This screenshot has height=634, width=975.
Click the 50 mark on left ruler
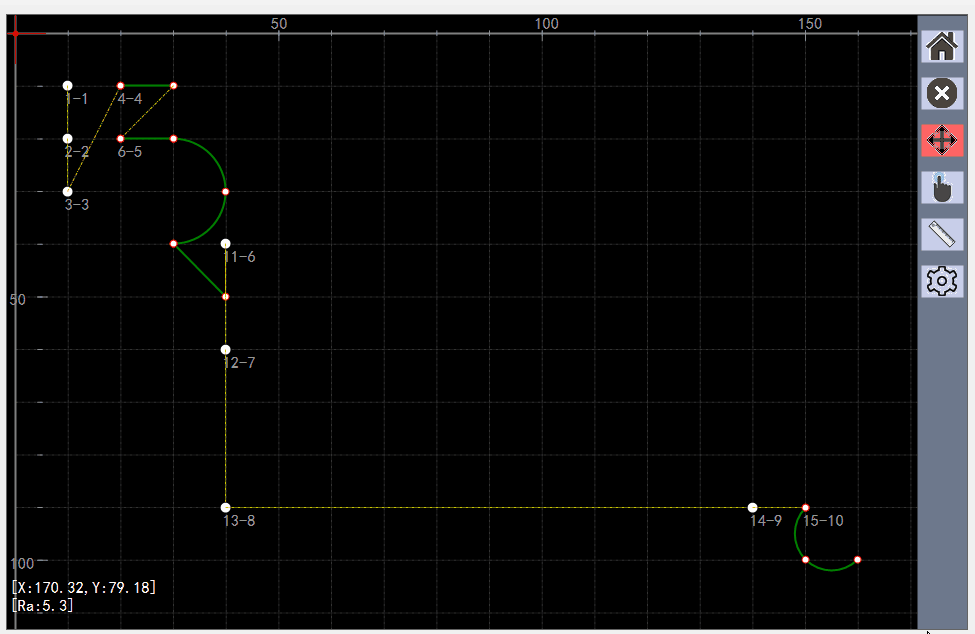tap(17, 300)
